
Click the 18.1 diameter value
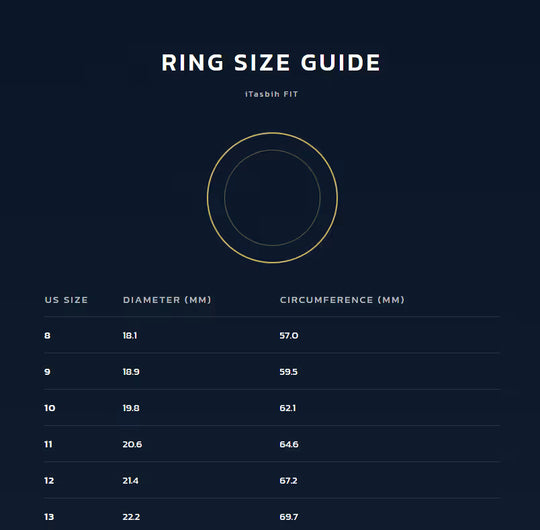point(130,335)
